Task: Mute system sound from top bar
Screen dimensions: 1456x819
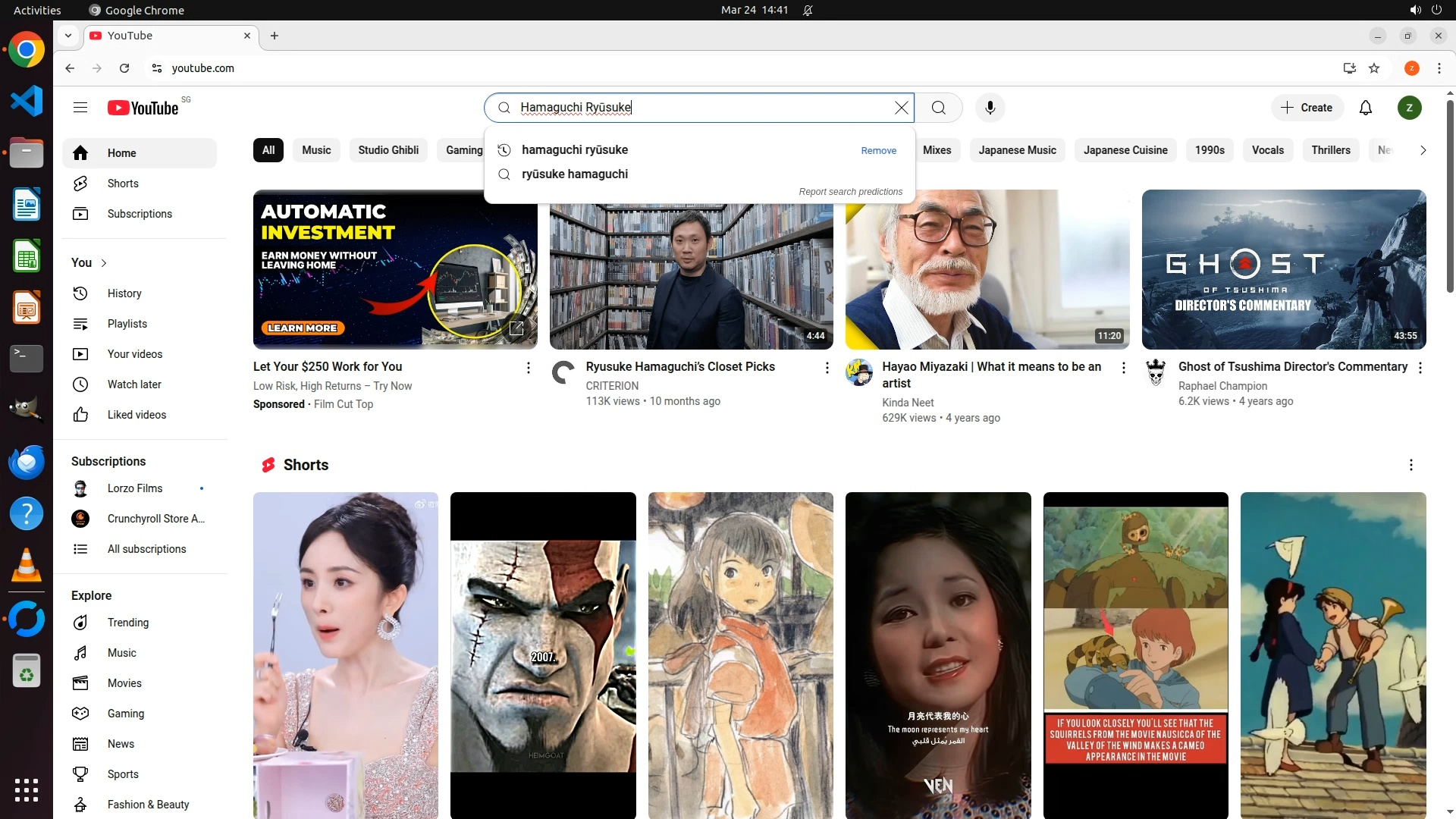Action: [1415, 10]
